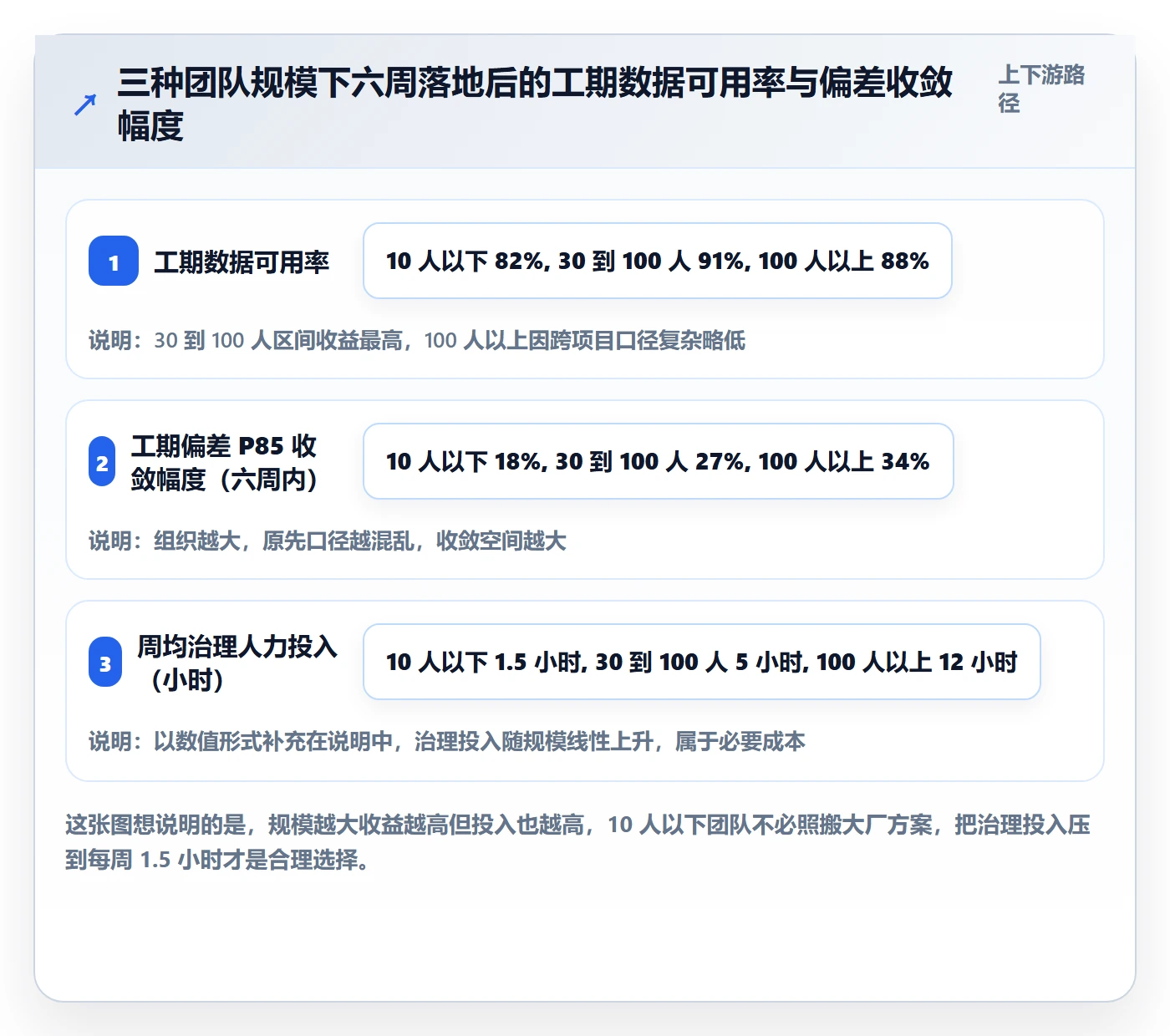The height and width of the screenshot is (1036, 1170).
Task: Select value box with 82%, 91%, 88%
Action: 658,261
